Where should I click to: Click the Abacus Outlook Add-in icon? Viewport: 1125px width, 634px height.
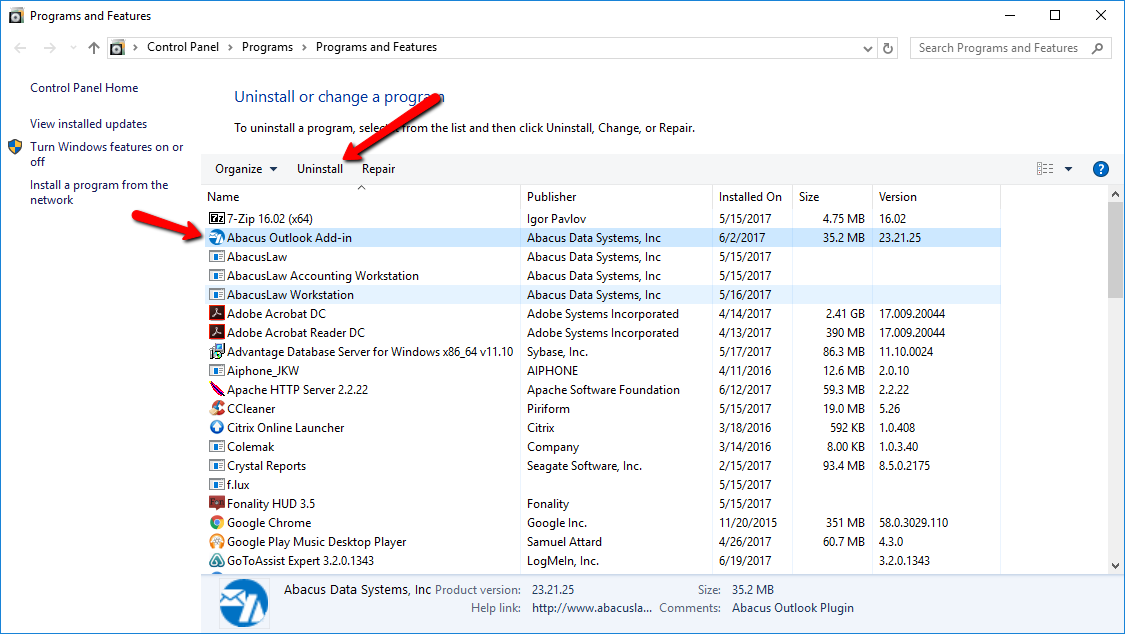point(217,237)
